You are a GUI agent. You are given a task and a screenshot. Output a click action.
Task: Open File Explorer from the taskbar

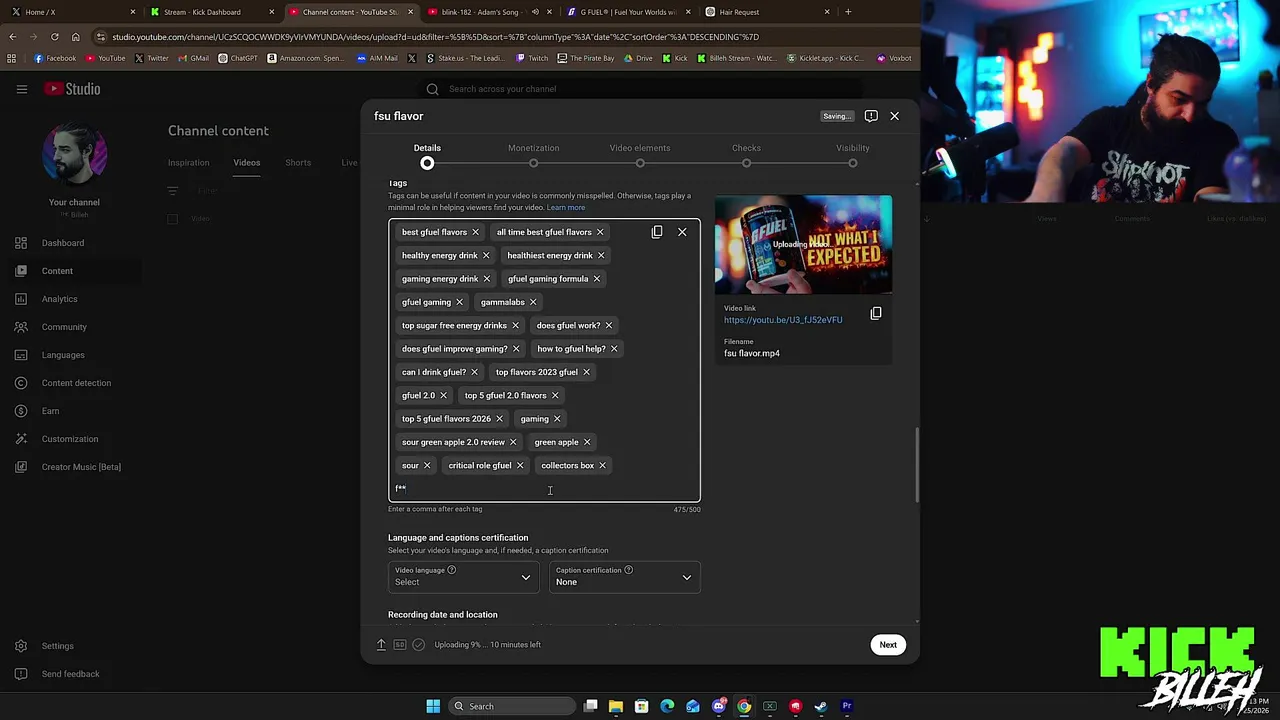pyautogui.click(x=616, y=706)
